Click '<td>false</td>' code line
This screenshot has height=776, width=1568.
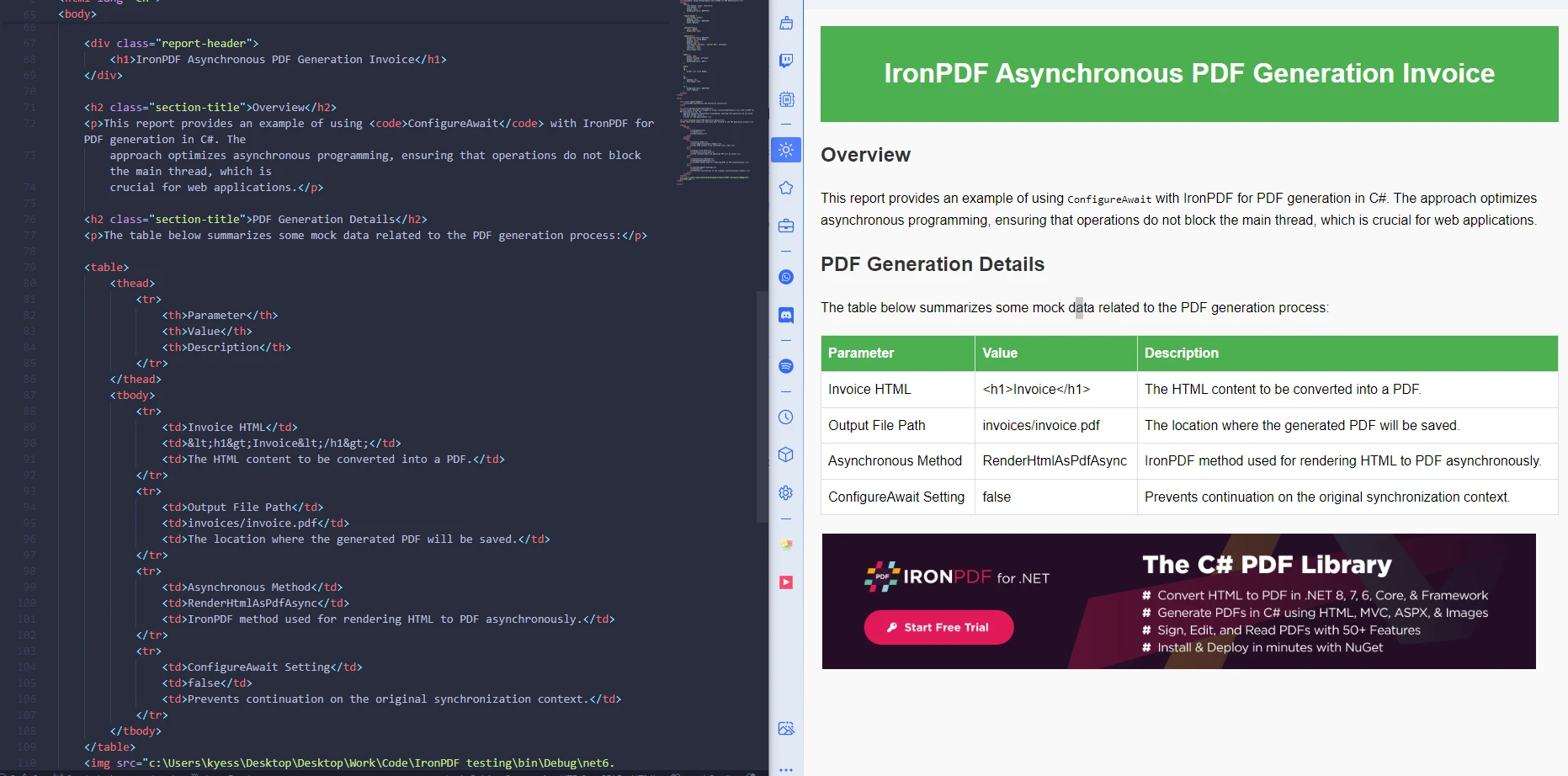[207, 683]
